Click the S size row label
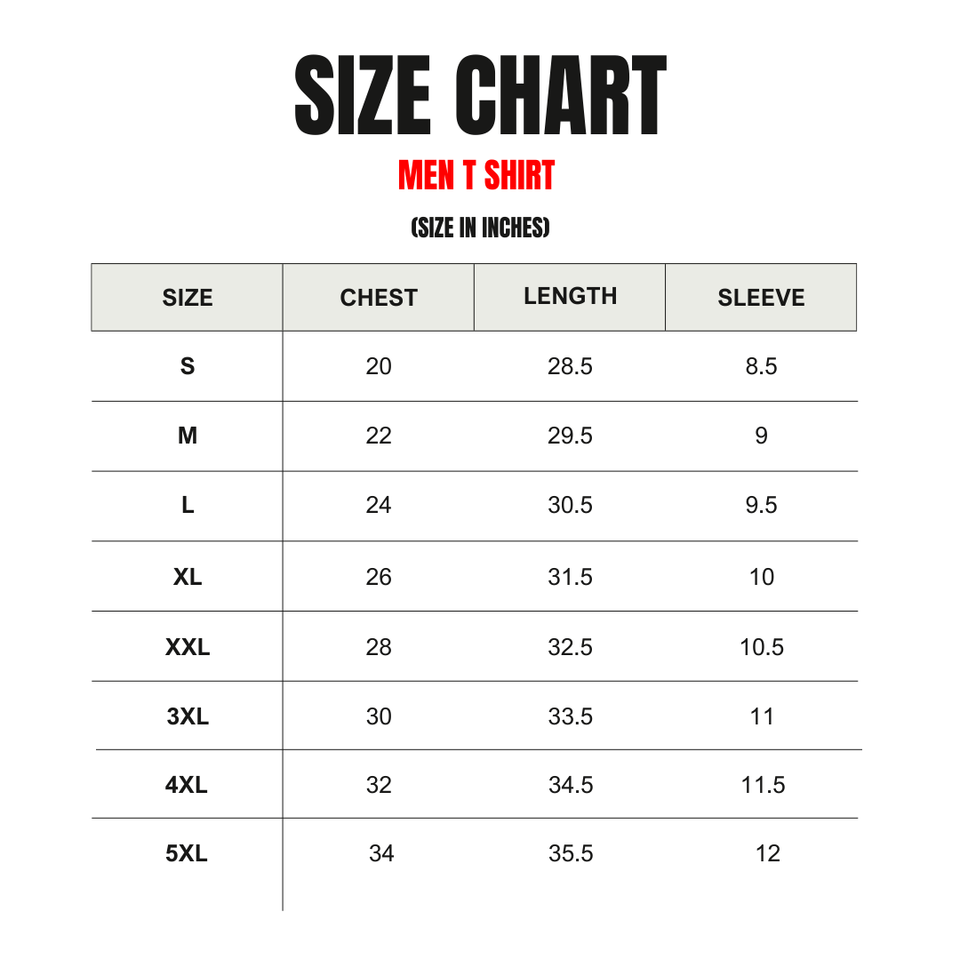The height and width of the screenshot is (960, 960). click(187, 366)
